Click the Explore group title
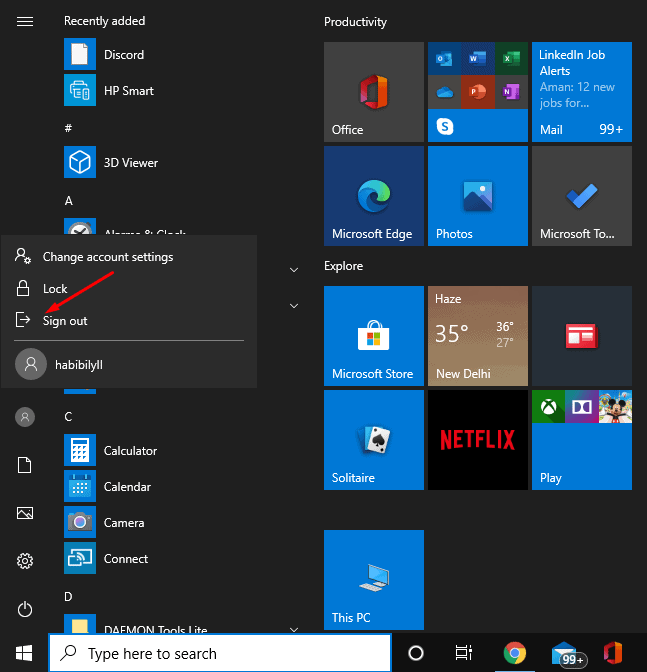Image resolution: width=647 pixels, height=672 pixels. click(343, 266)
